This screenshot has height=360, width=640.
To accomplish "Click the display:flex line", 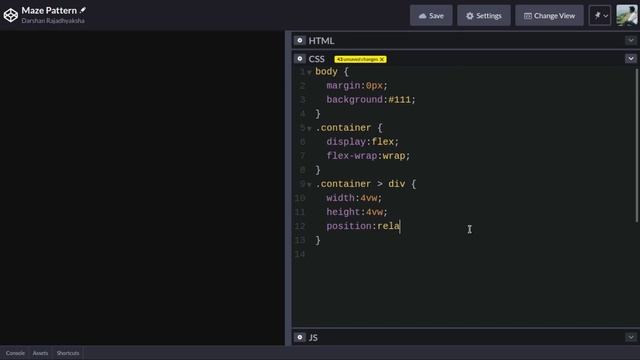I will (362, 142).
